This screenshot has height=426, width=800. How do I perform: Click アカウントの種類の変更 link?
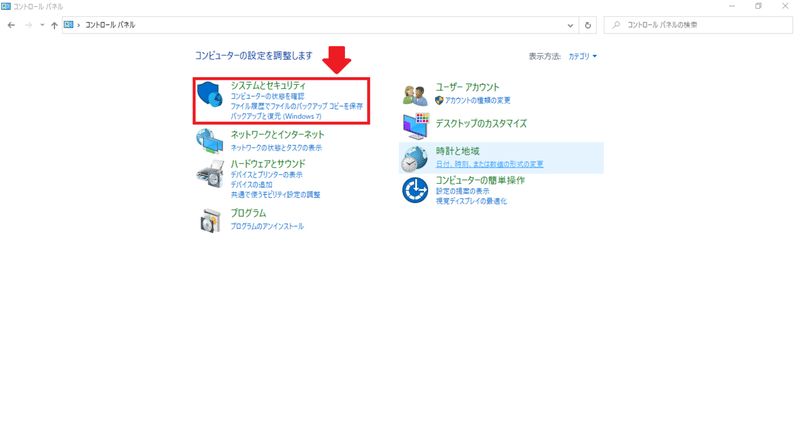click(478, 100)
